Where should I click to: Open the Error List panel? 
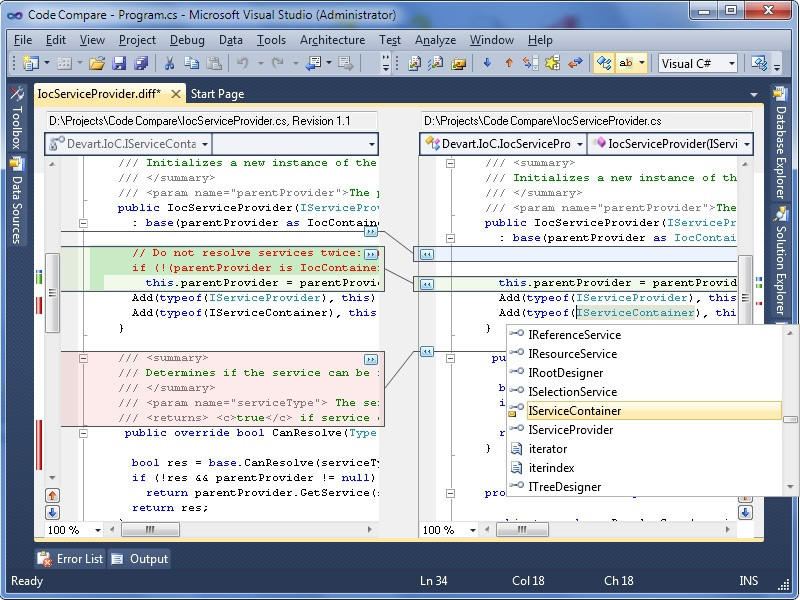[x=70, y=559]
